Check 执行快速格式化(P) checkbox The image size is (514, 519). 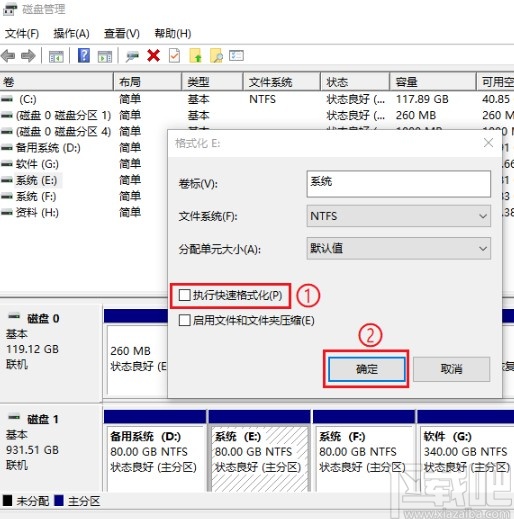coord(184,295)
